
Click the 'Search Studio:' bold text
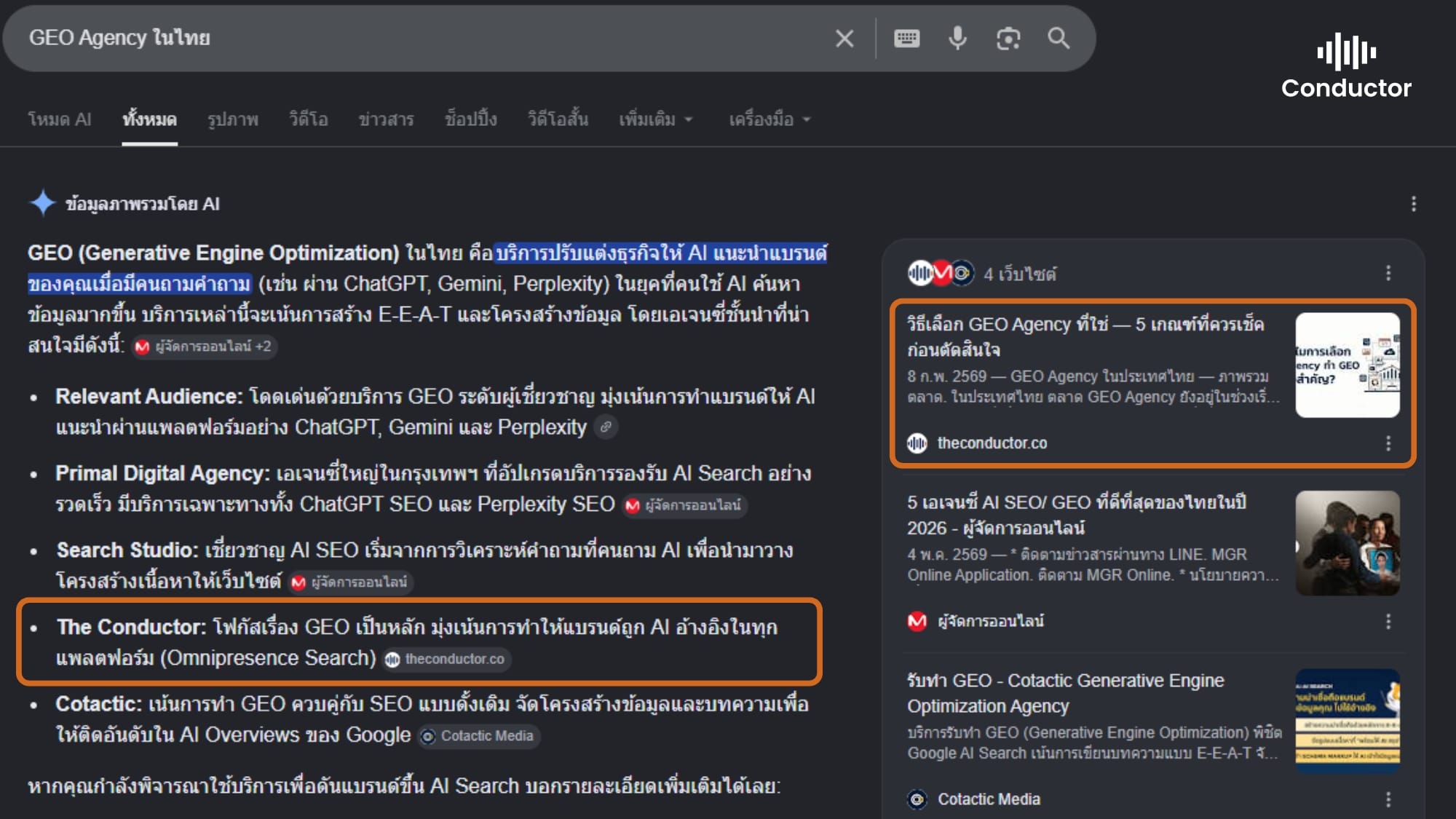click(x=127, y=550)
